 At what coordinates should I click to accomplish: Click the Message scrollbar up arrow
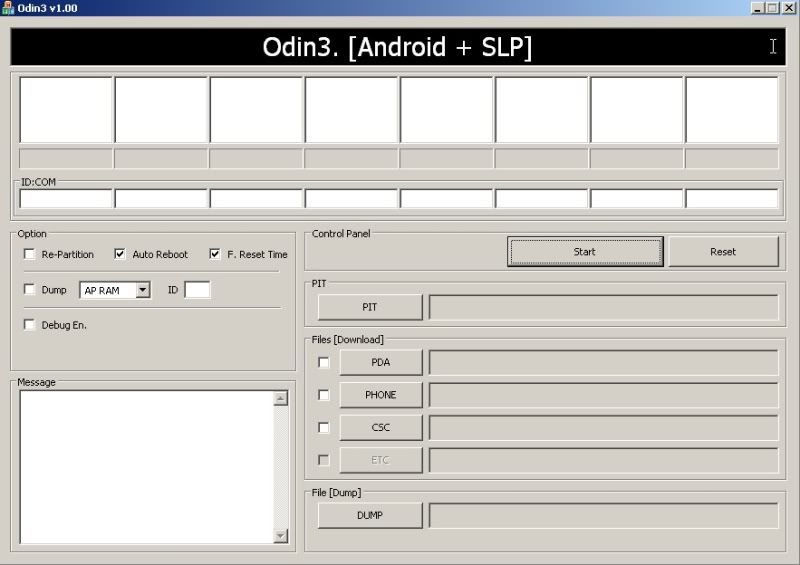(281, 399)
